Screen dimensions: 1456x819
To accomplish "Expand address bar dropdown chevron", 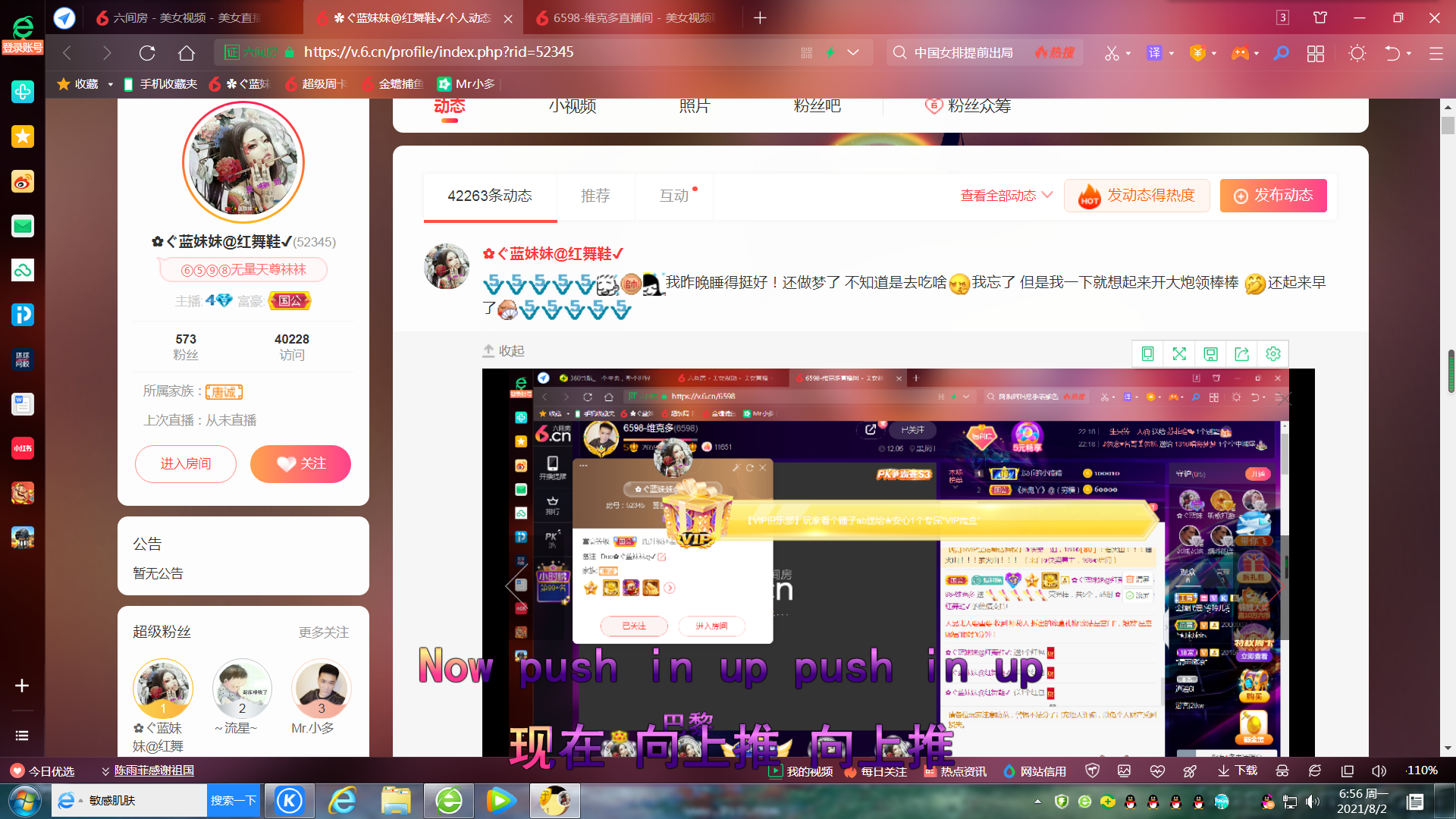I will coord(853,52).
